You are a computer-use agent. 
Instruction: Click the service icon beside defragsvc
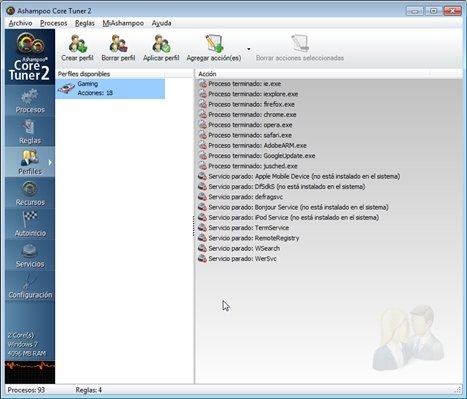(202, 197)
